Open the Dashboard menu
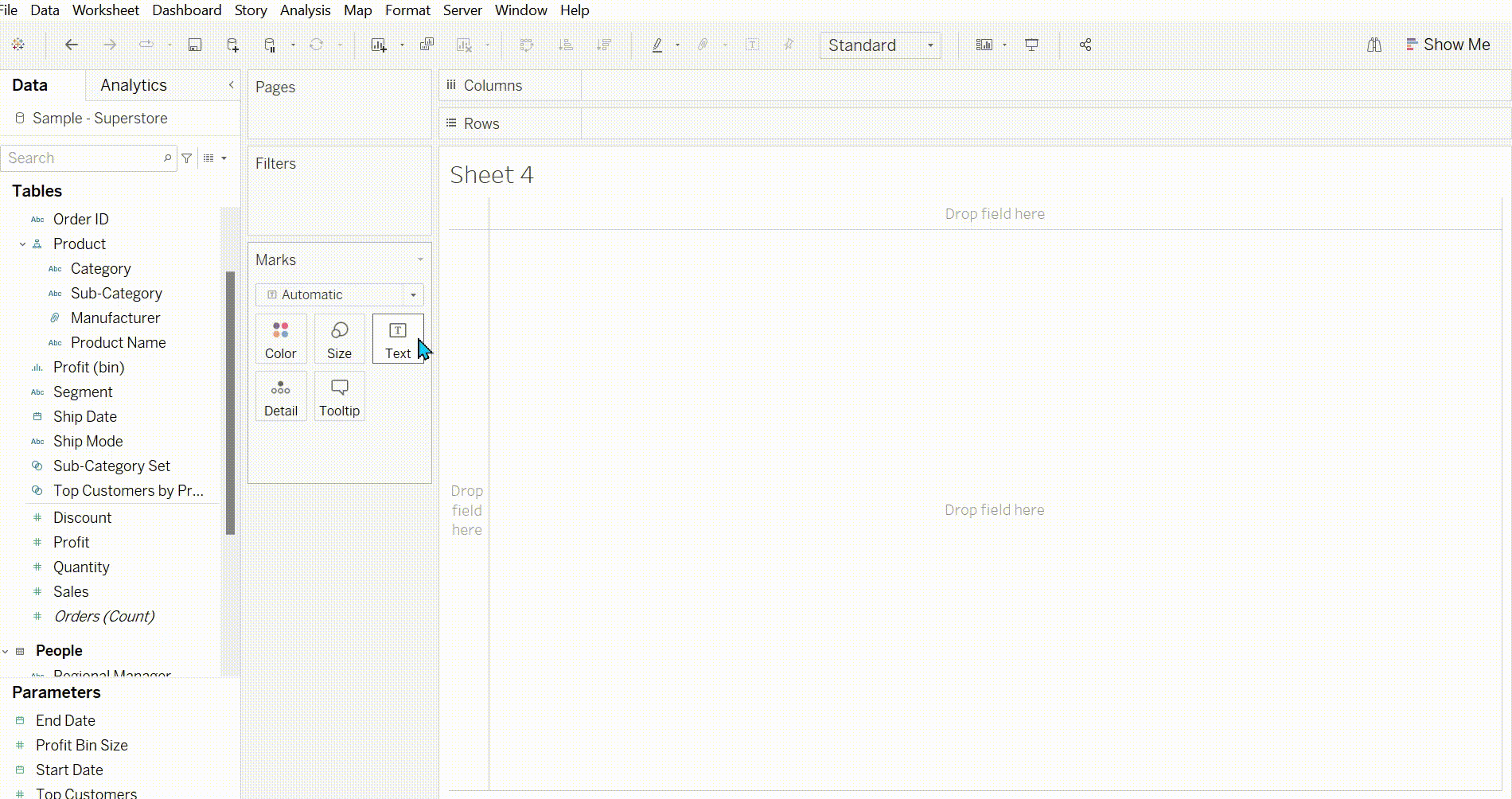 point(186,10)
